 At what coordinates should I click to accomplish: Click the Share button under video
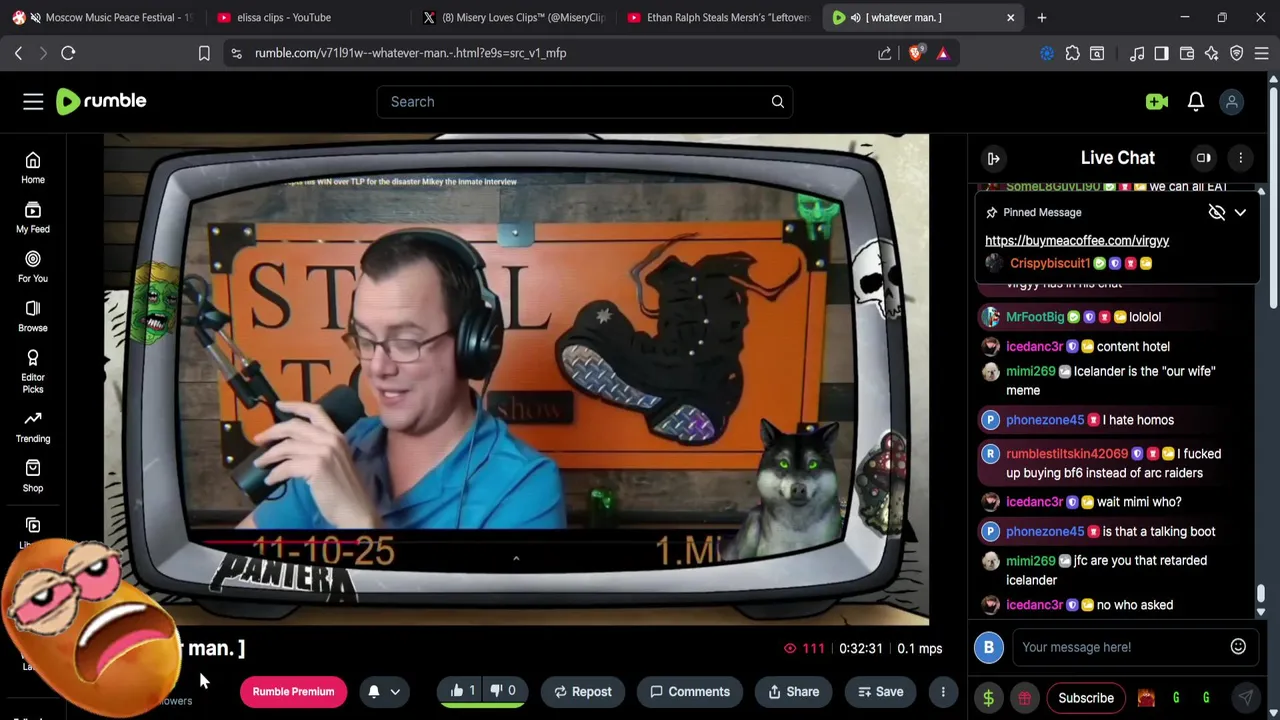[x=793, y=691]
